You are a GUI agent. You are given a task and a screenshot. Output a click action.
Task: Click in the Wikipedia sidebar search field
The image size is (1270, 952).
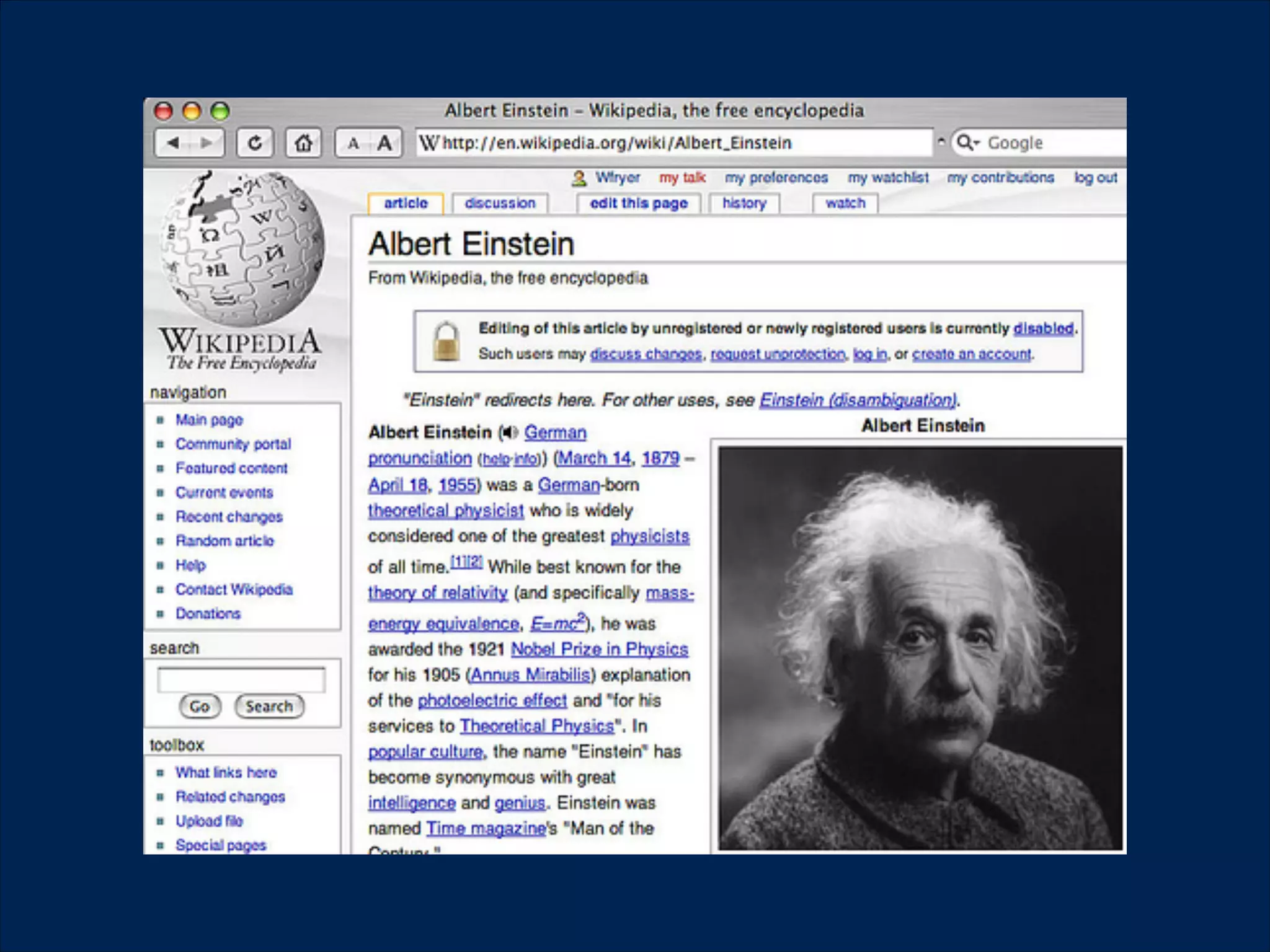point(241,680)
